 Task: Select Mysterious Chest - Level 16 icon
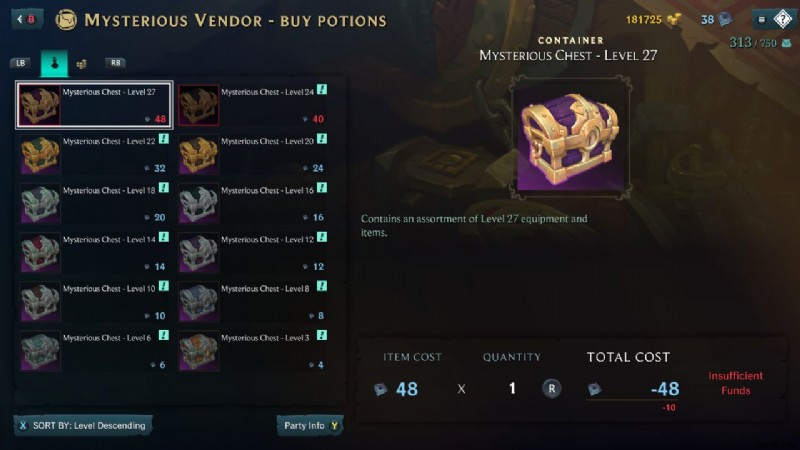pos(198,204)
